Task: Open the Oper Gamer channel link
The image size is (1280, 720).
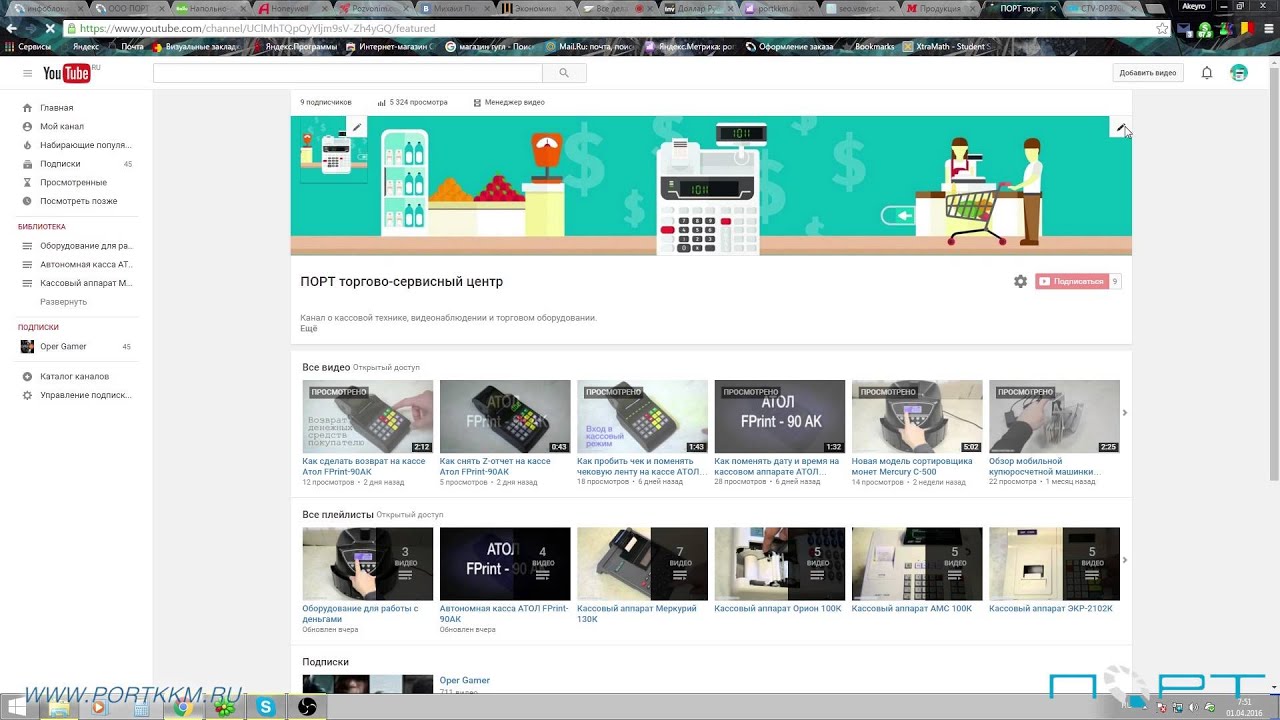Action: click(465, 681)
